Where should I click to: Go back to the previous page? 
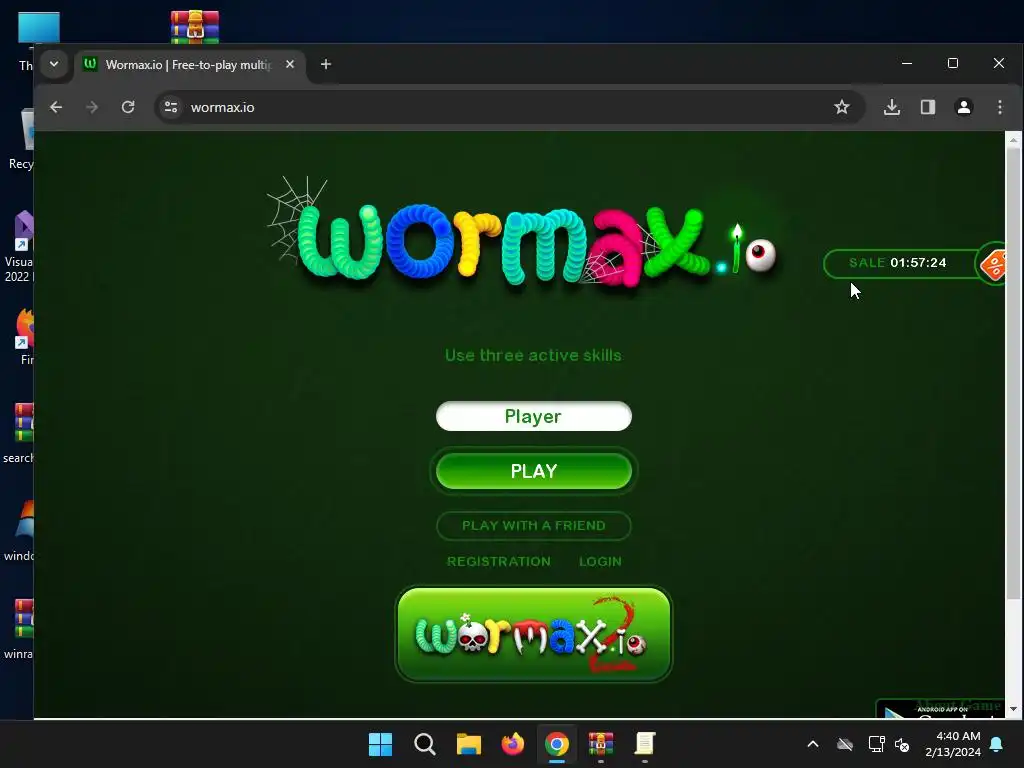click(56, 107)
